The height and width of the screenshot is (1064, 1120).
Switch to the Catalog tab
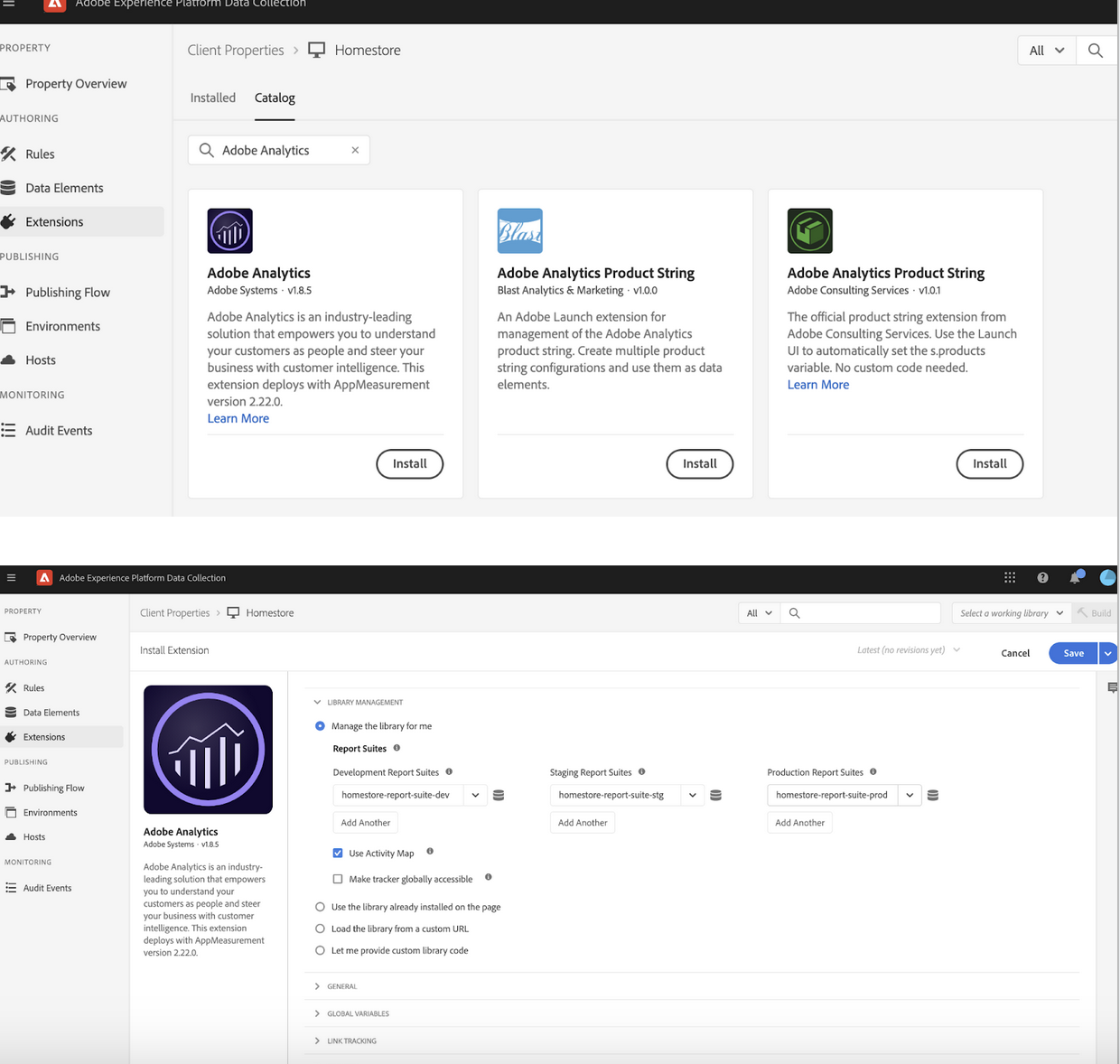275,98
